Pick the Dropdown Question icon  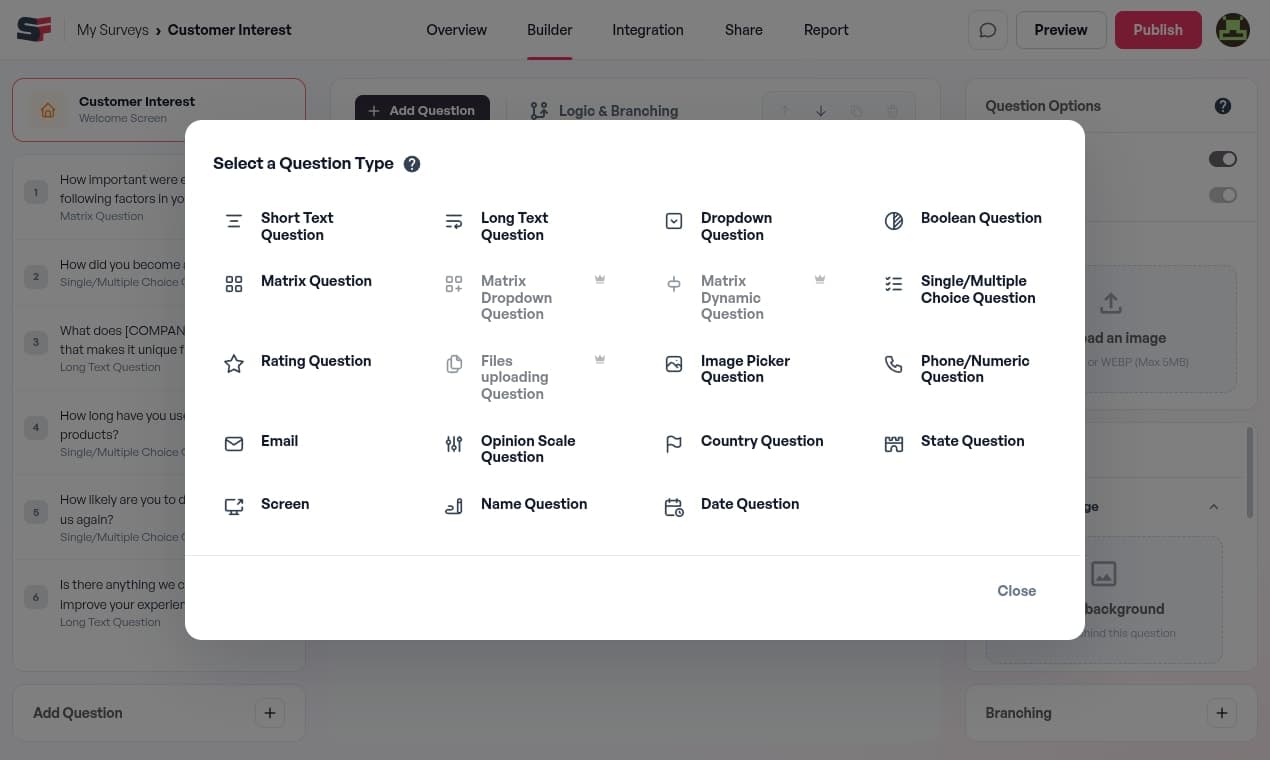tap(674, 221)
